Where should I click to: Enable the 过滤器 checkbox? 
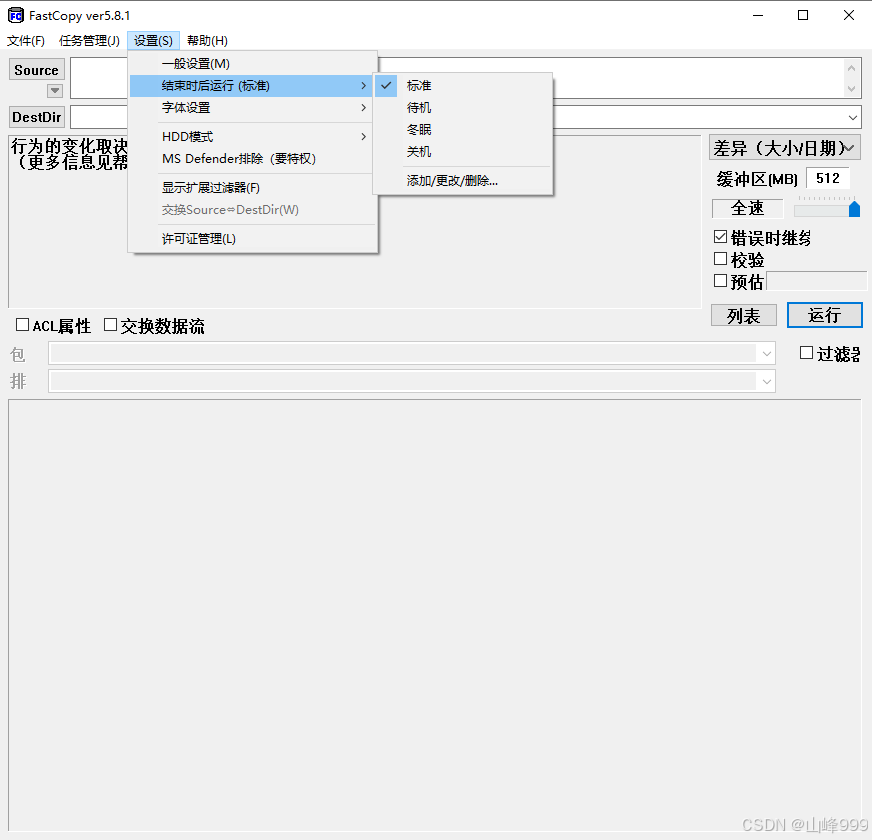(x=806, y=353)
